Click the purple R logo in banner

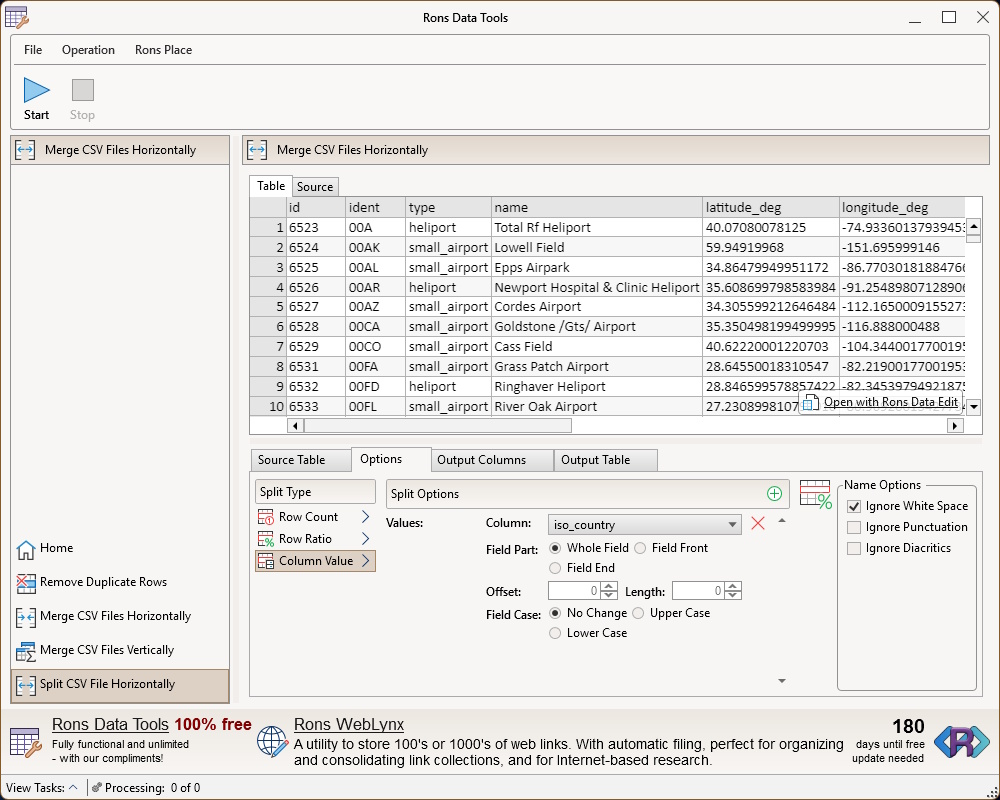point(962,742)
